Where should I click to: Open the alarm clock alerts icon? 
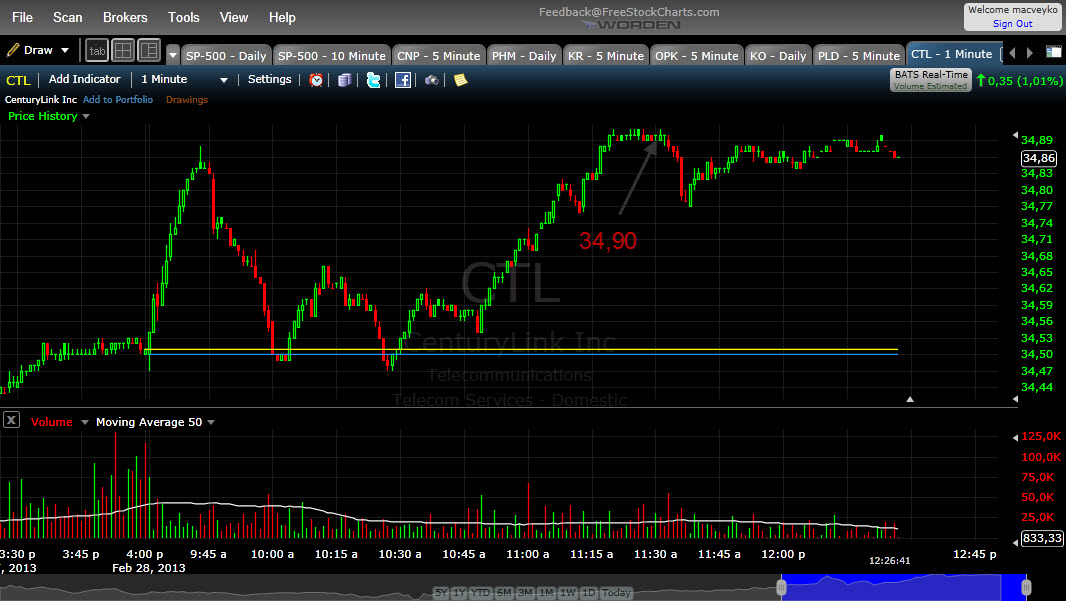pos(316,80)
